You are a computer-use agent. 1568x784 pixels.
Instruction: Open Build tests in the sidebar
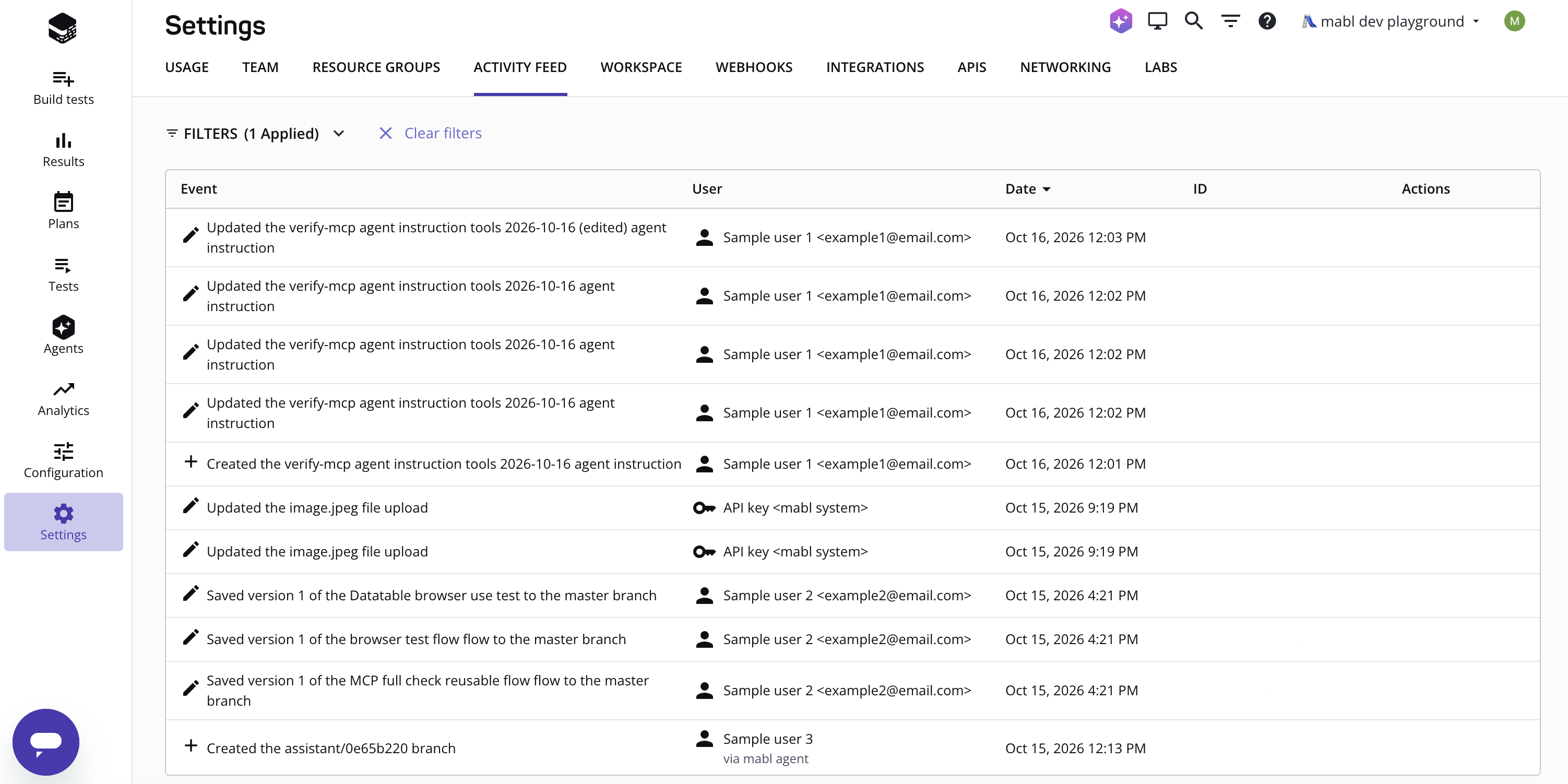[x=63, y=88]
